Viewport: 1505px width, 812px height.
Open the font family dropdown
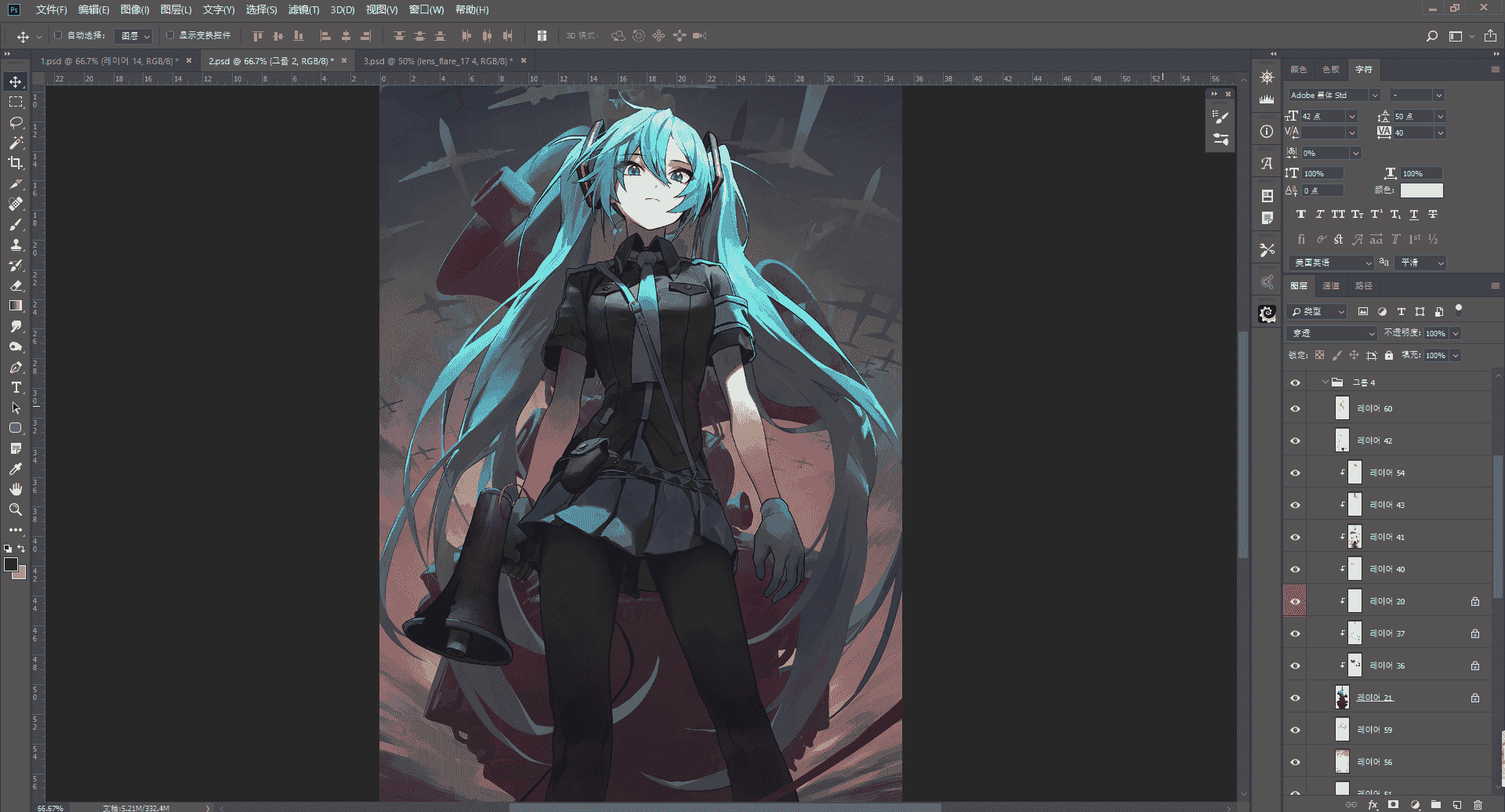click(x=1374, y=95)
